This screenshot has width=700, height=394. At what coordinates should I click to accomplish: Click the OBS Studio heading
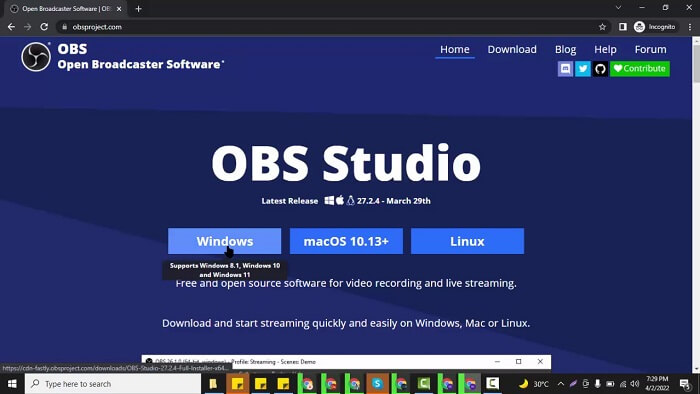coord(346,163)
